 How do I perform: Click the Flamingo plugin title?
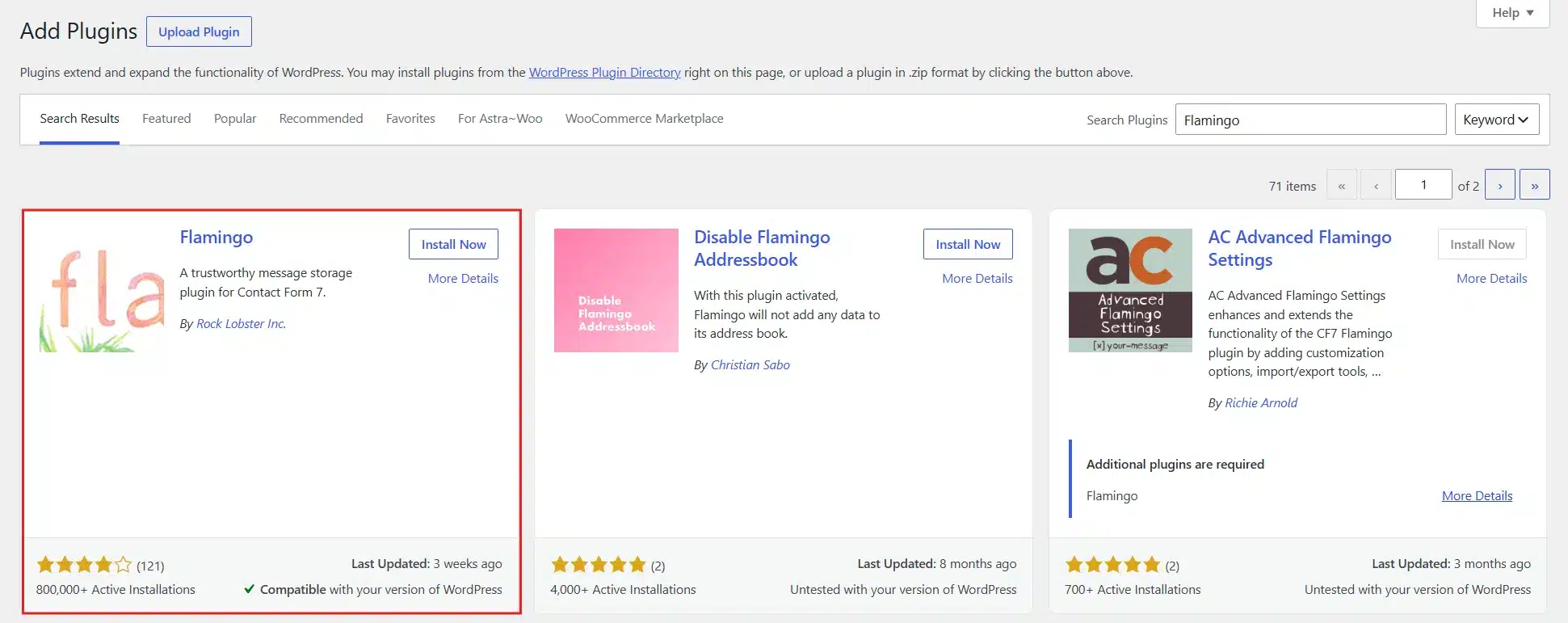pos(216,238)
